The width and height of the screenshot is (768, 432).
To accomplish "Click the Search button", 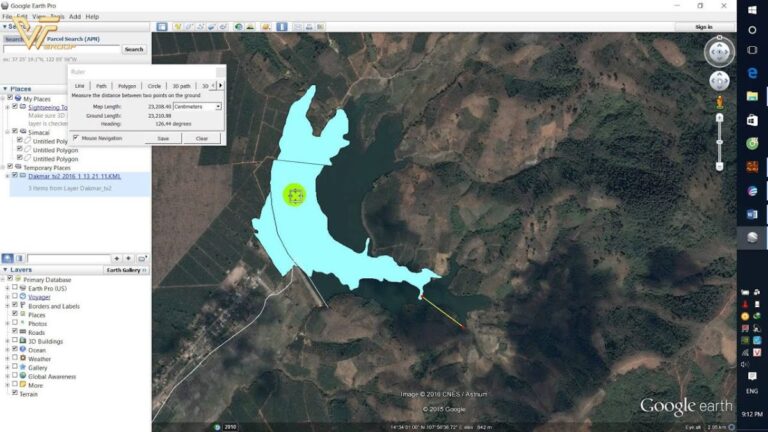I will 134,49.
